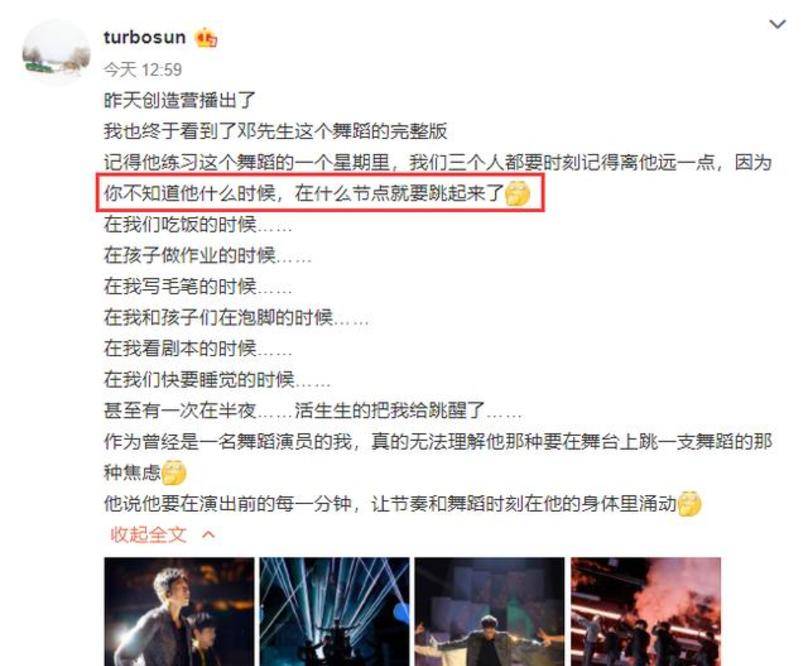This screenshot has height=666, width=808.
Task: Click the emoji after 种焦虑
Action: coord(174,473)
